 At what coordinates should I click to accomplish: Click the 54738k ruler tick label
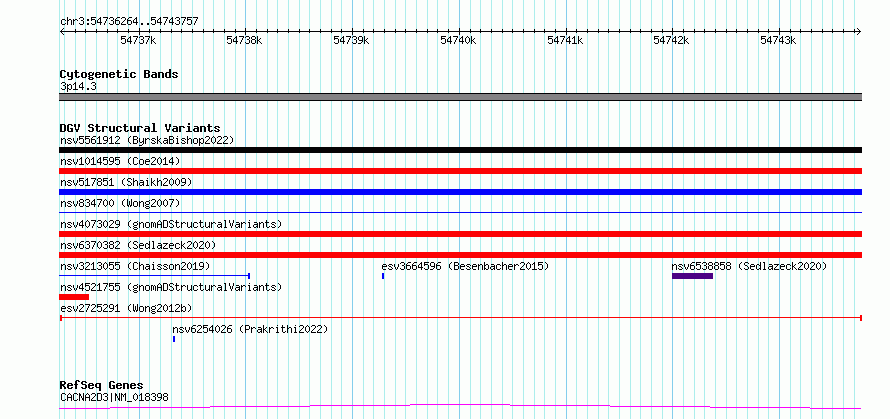(245, 41)
